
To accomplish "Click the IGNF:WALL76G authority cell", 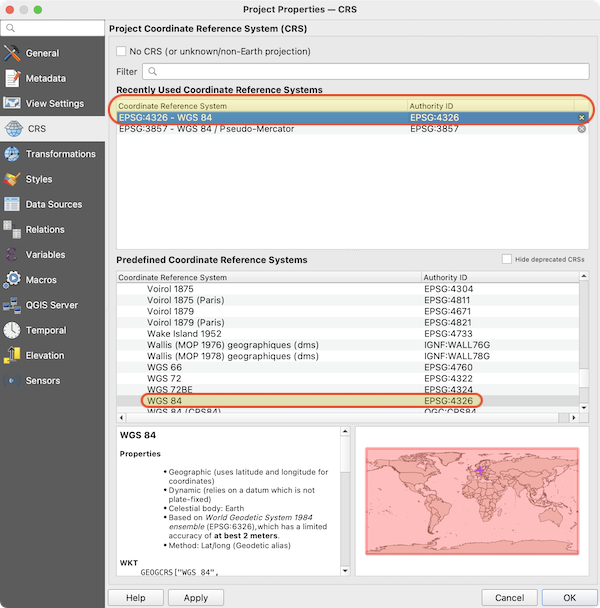I will pos(457,345).
